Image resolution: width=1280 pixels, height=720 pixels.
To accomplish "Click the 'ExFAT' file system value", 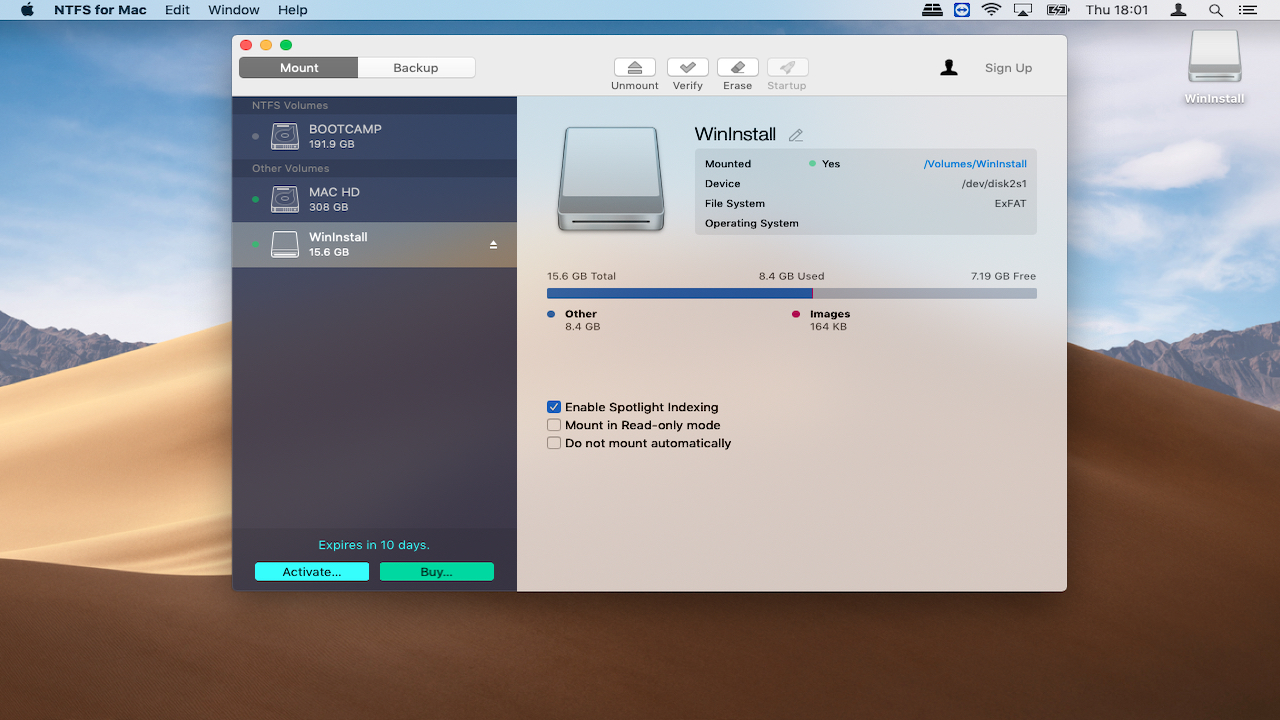I will pos(1010,204).
